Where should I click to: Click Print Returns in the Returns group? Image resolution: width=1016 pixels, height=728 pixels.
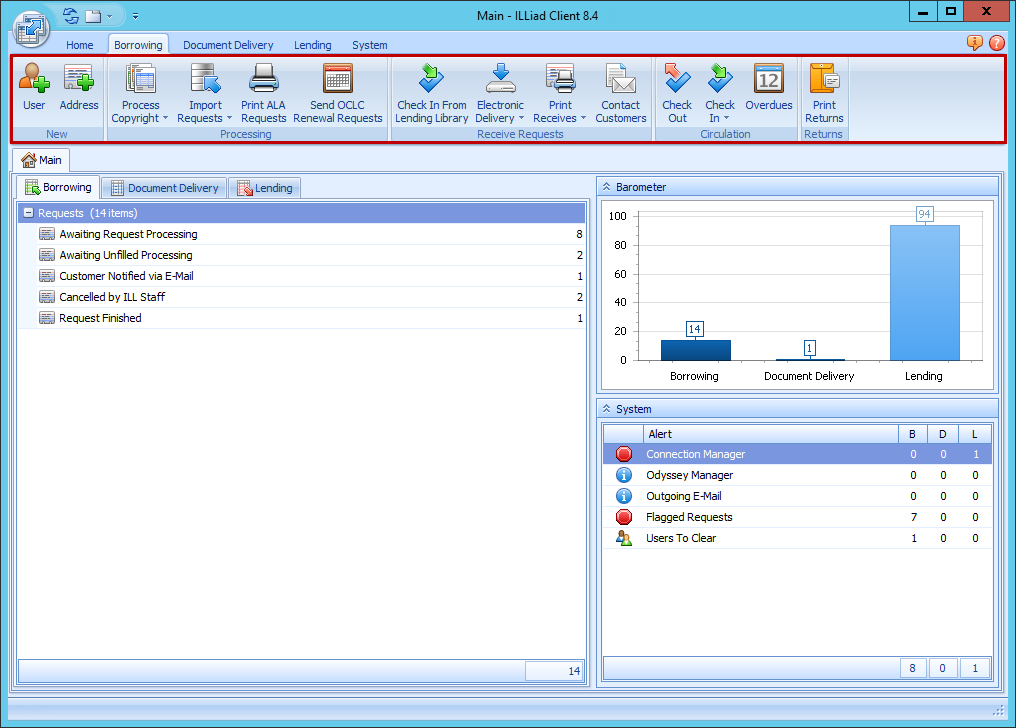(x=824, y=90)
